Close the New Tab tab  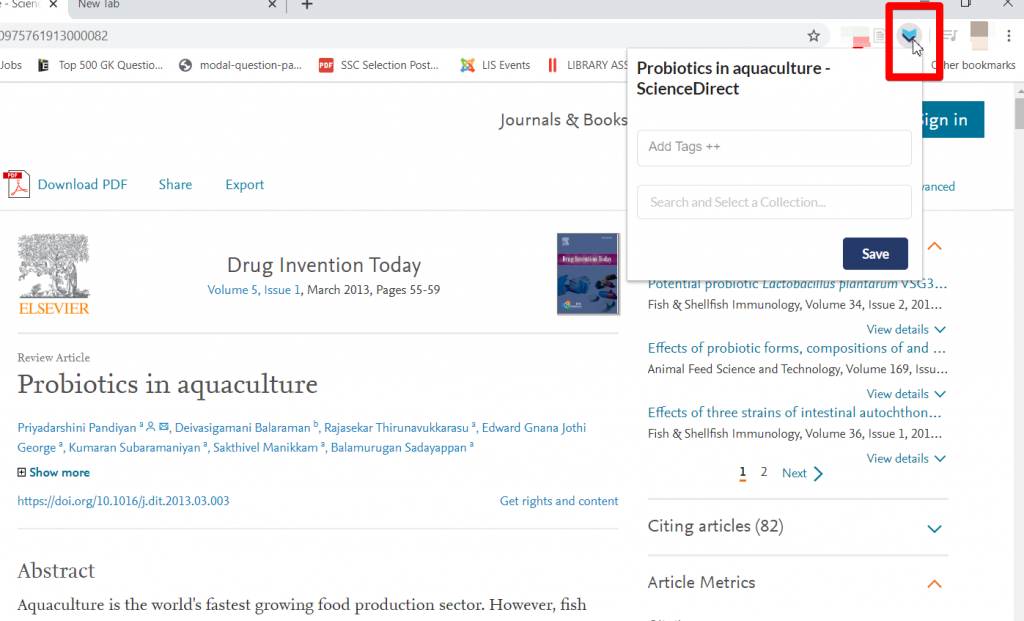point(272,5)
